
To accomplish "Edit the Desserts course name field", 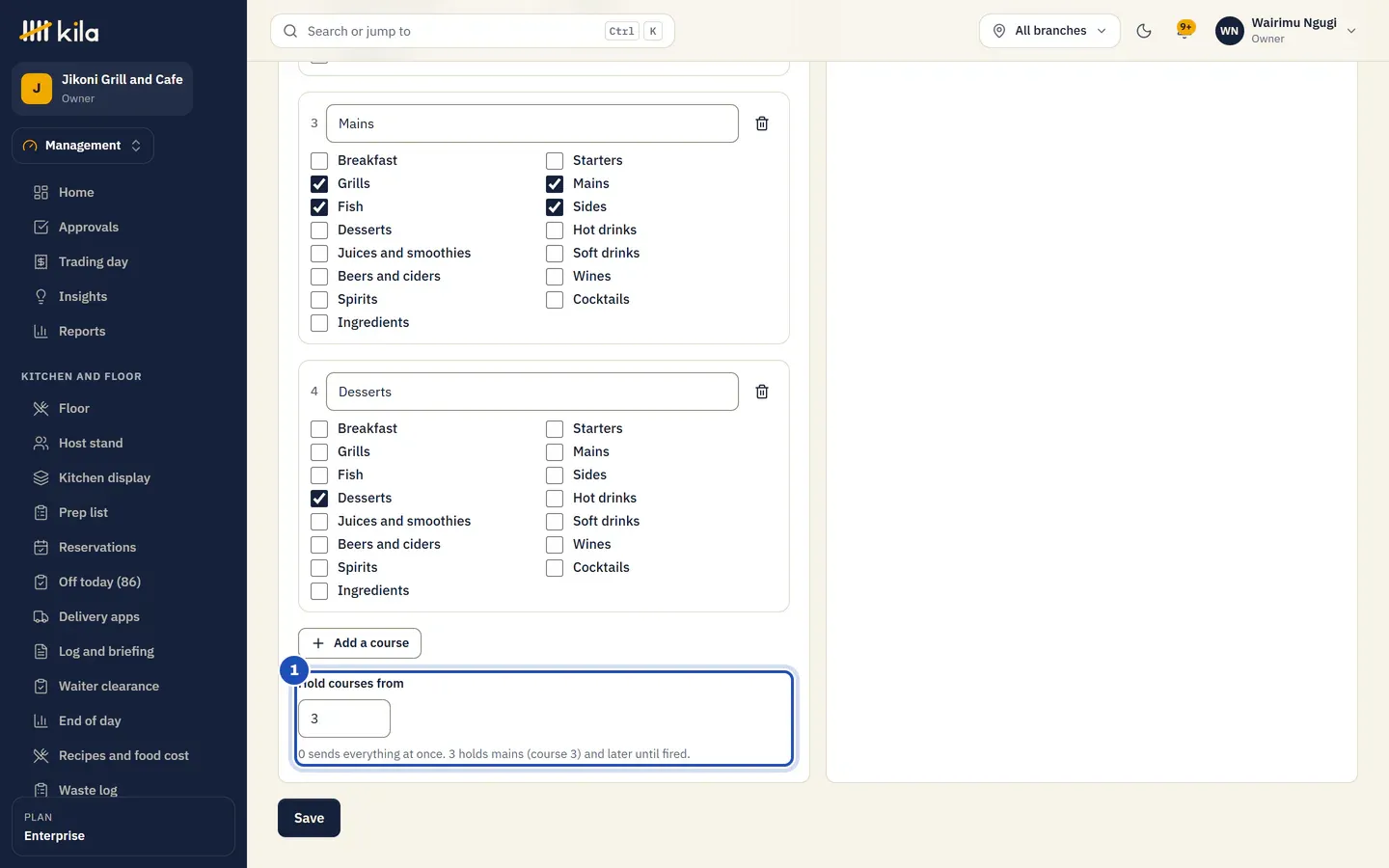I will coord(532,392).
